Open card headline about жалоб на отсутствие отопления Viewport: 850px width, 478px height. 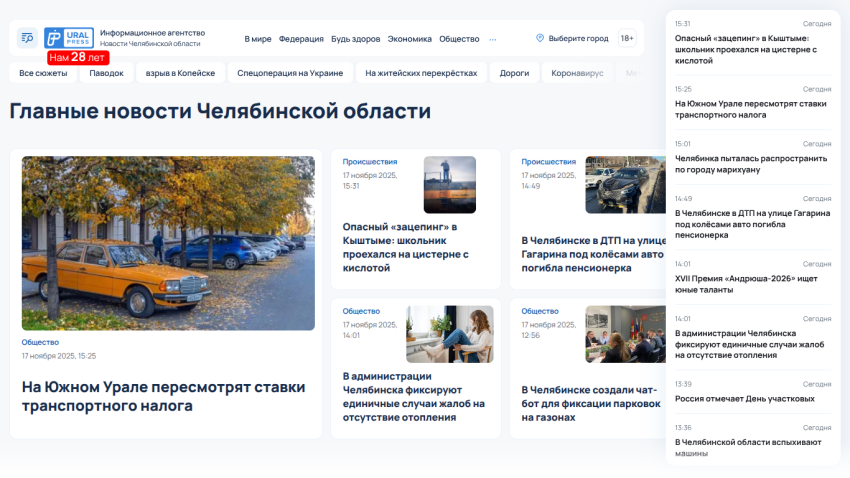click(413, 397)
